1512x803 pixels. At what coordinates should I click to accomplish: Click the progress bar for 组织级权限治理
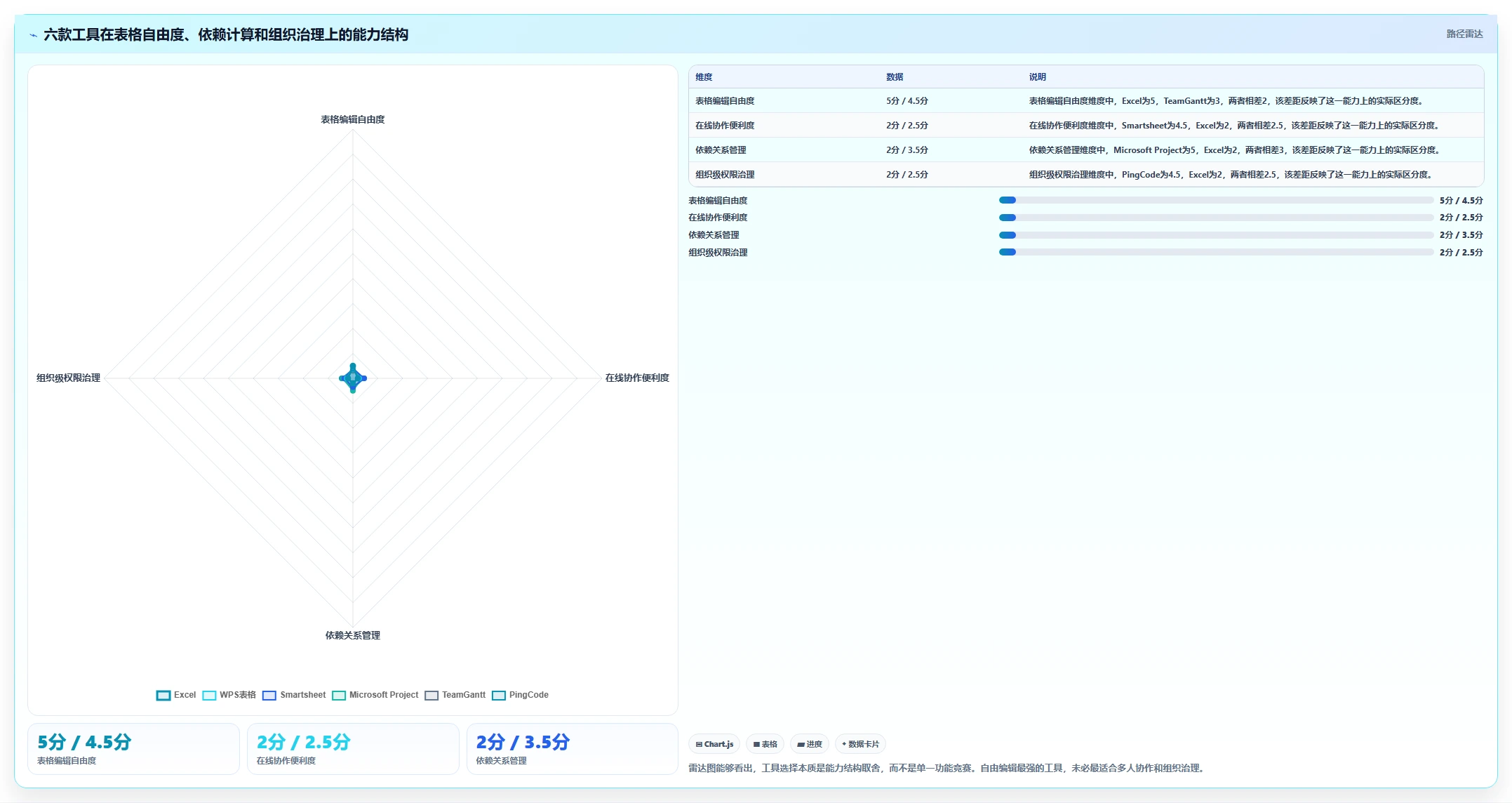point(1216,252)
